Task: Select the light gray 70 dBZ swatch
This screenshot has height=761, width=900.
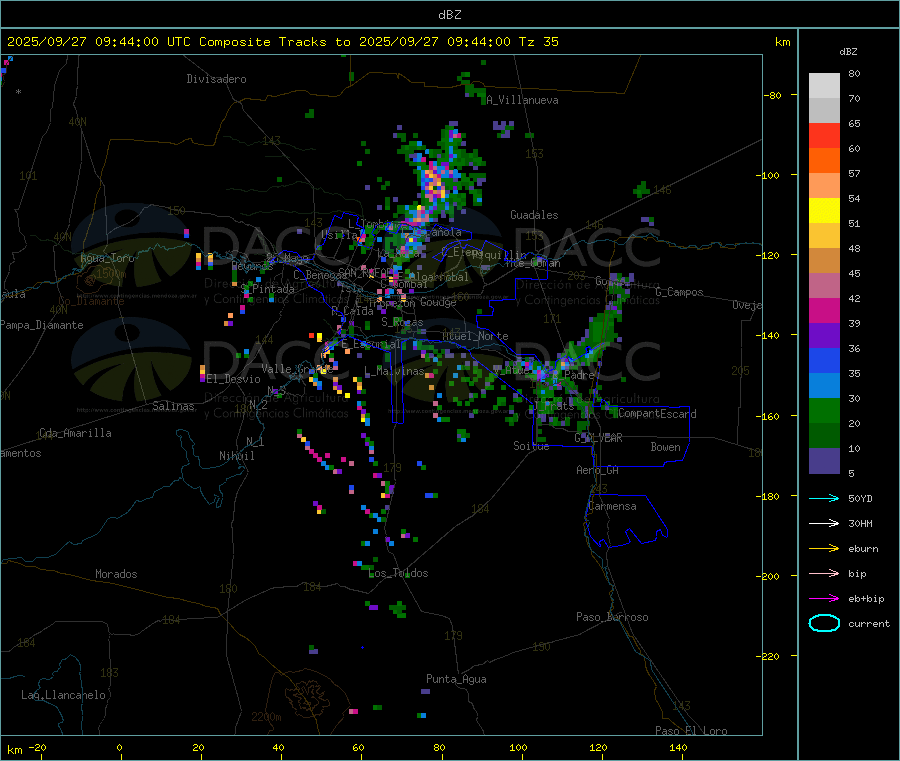Action: coord(824,86)
